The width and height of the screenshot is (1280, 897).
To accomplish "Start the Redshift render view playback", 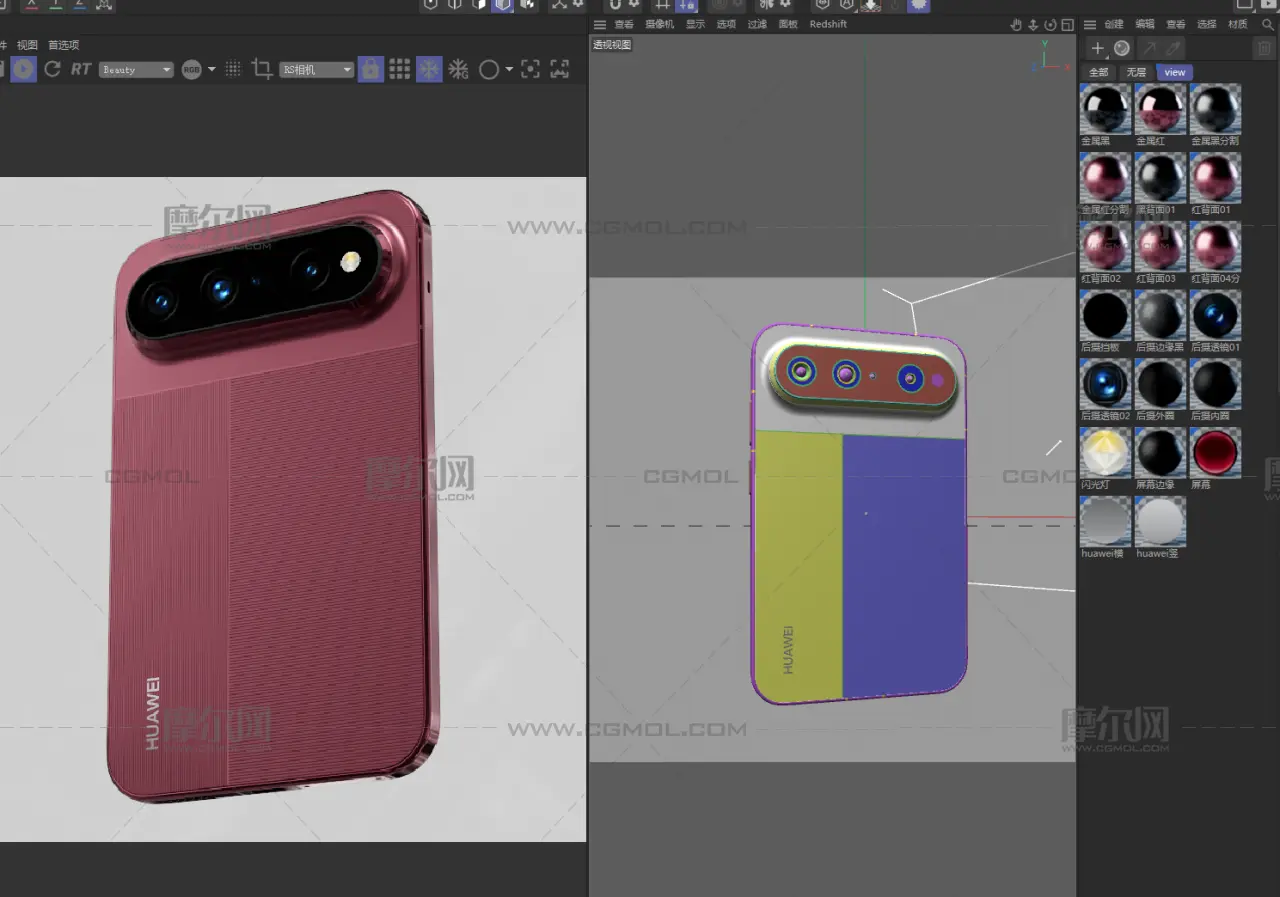I will click(x=24, y=69).
